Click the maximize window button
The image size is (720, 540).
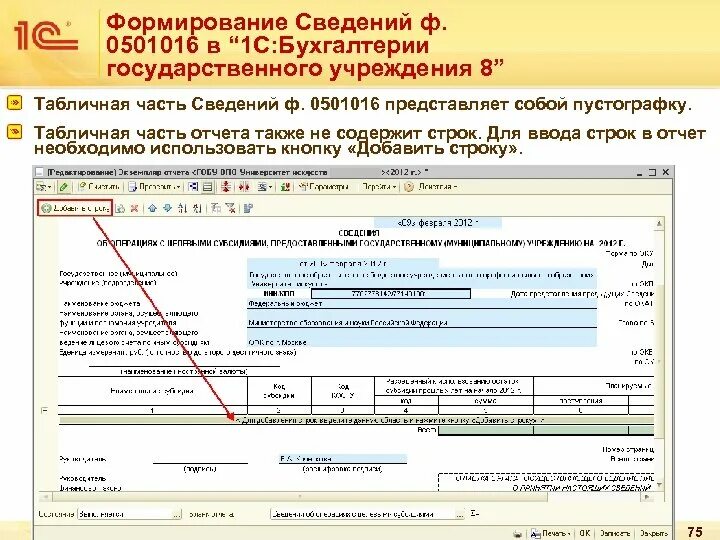click(652, 173)
